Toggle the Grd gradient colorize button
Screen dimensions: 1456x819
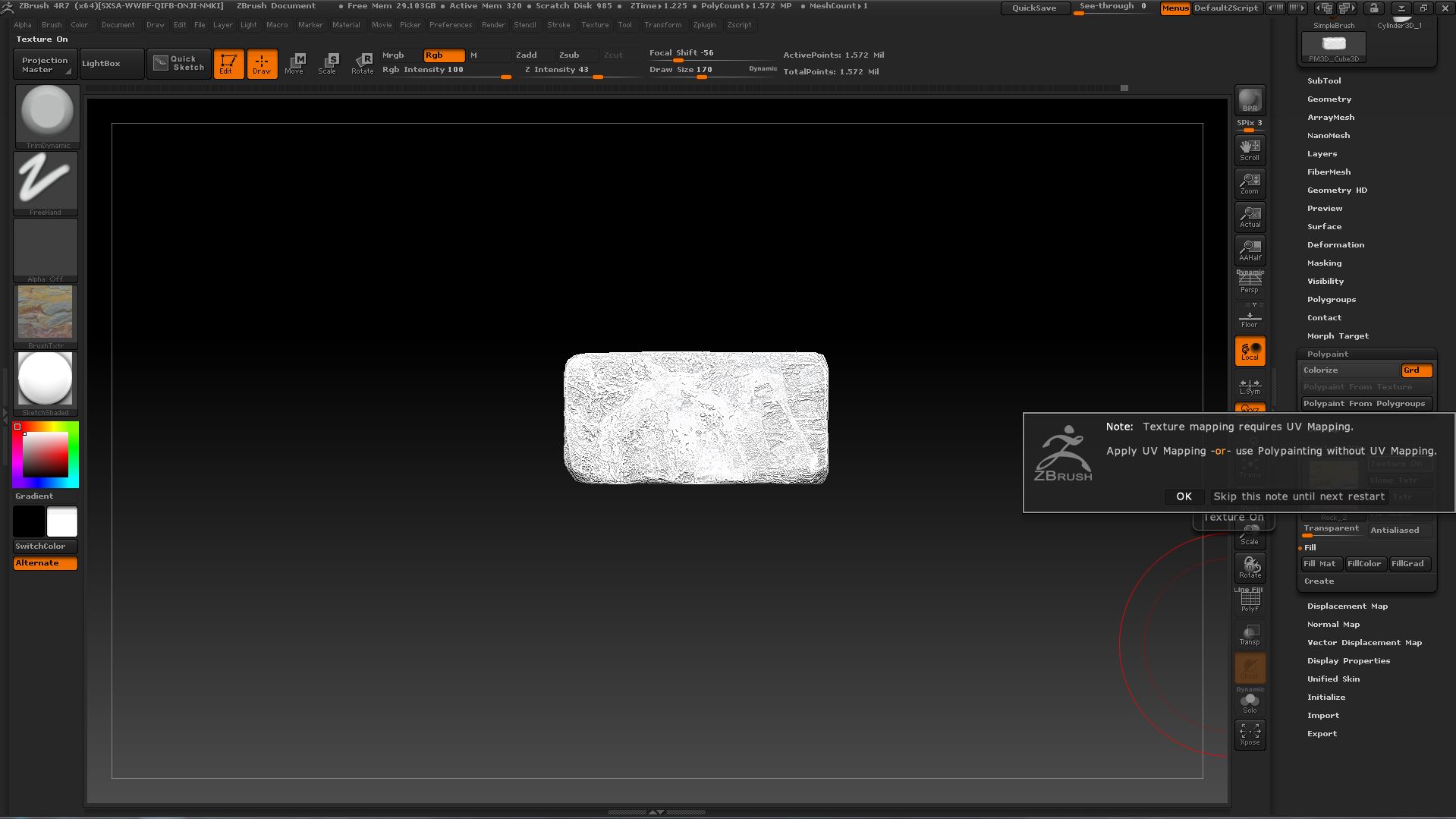tap(1417, 370)
